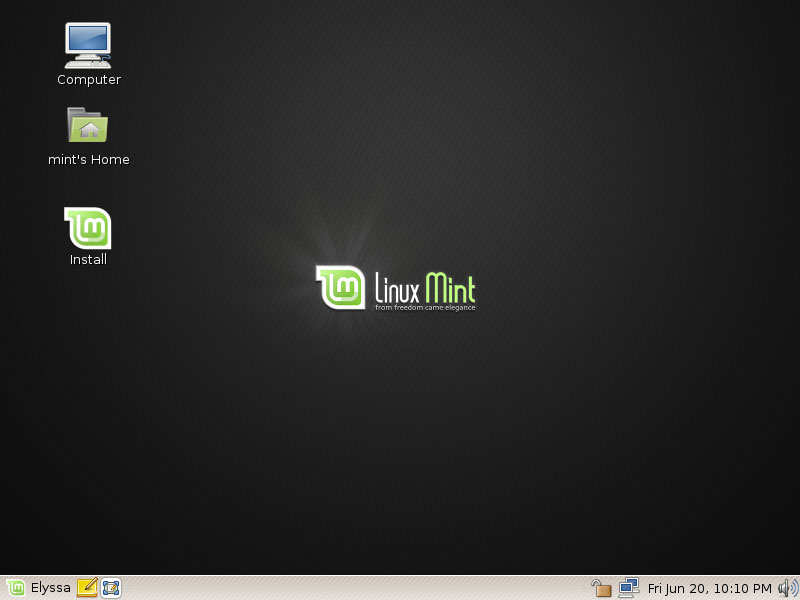Viewport: 800px width, 600px height.
Task: Click the "Linux" white wallpaper text
Action: [x=397, y=288]
